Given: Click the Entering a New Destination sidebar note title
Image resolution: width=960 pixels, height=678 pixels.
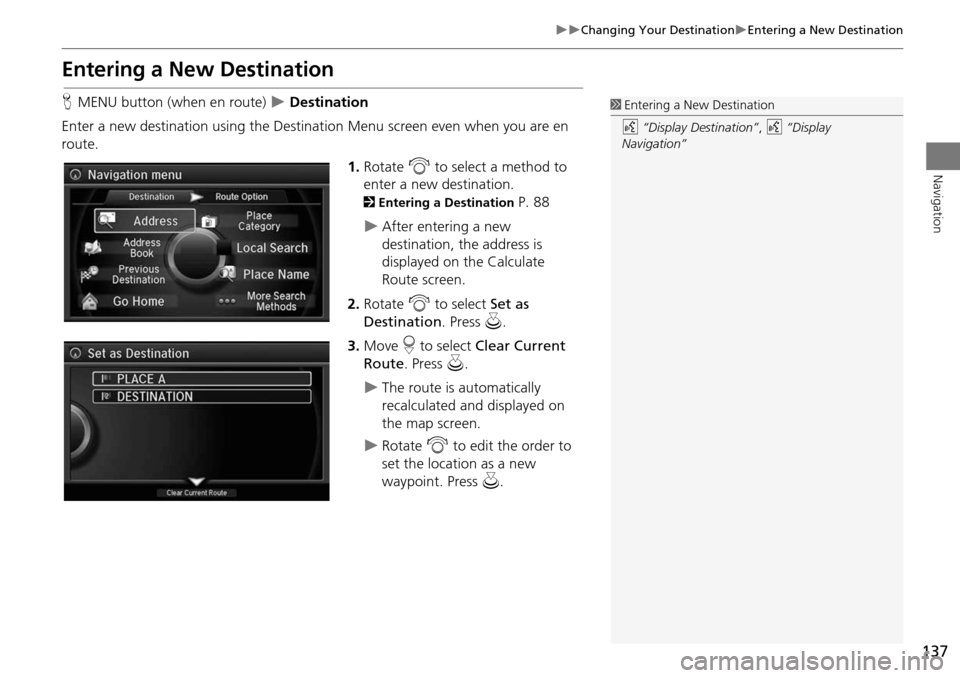Looking at the screenshot, I should 699,105.
